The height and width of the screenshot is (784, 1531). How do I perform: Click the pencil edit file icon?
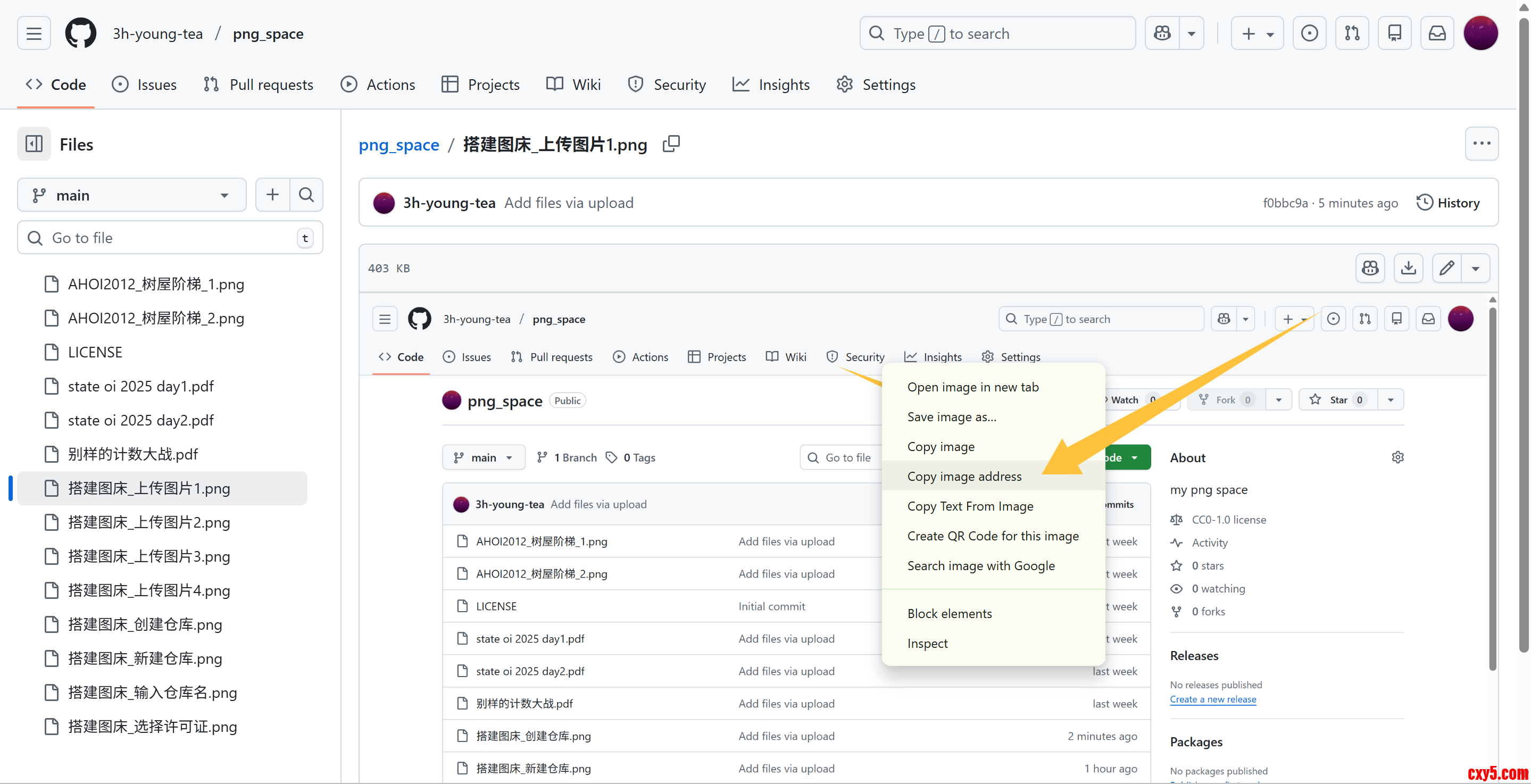coord(1446,268)
